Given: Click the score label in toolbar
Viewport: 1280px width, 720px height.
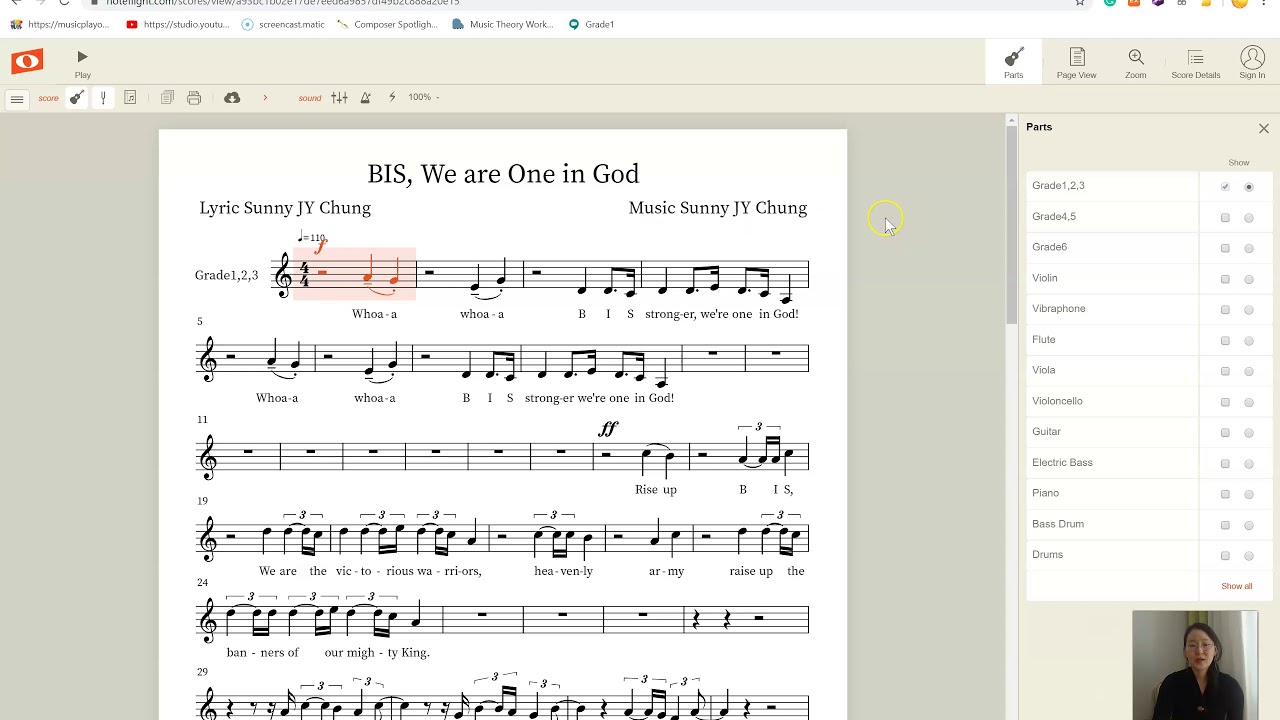Looking at the screenshot, I should click(x=48, y=98).
